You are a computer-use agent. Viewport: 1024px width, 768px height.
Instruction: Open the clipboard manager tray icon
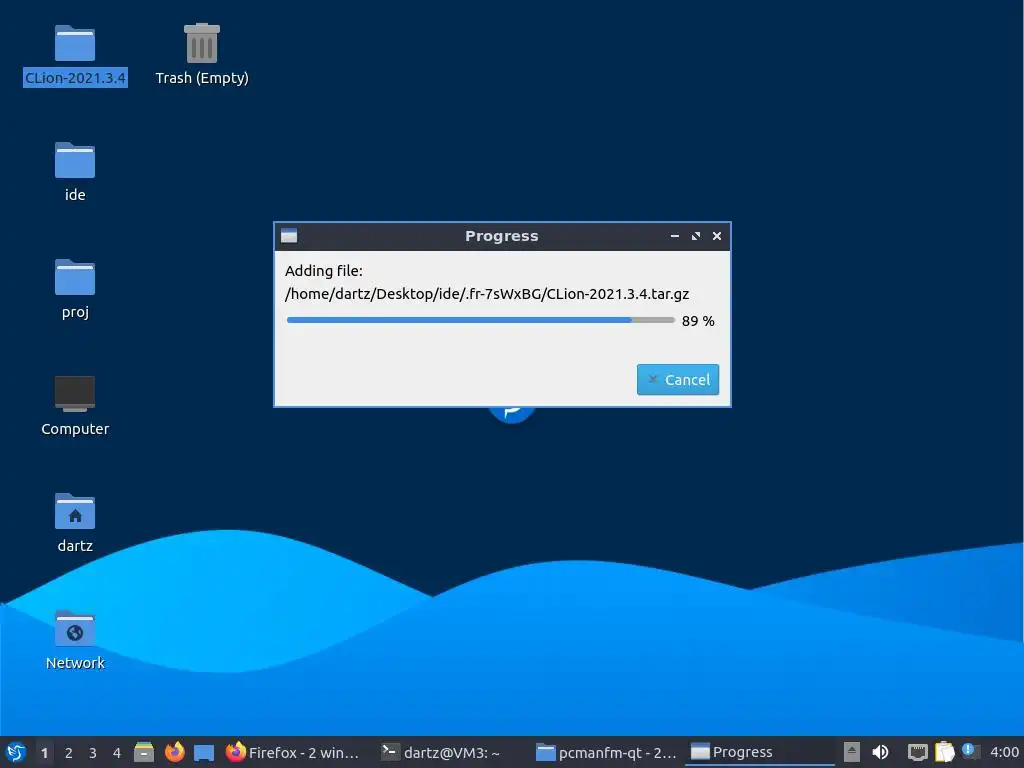tap(944, 752)
